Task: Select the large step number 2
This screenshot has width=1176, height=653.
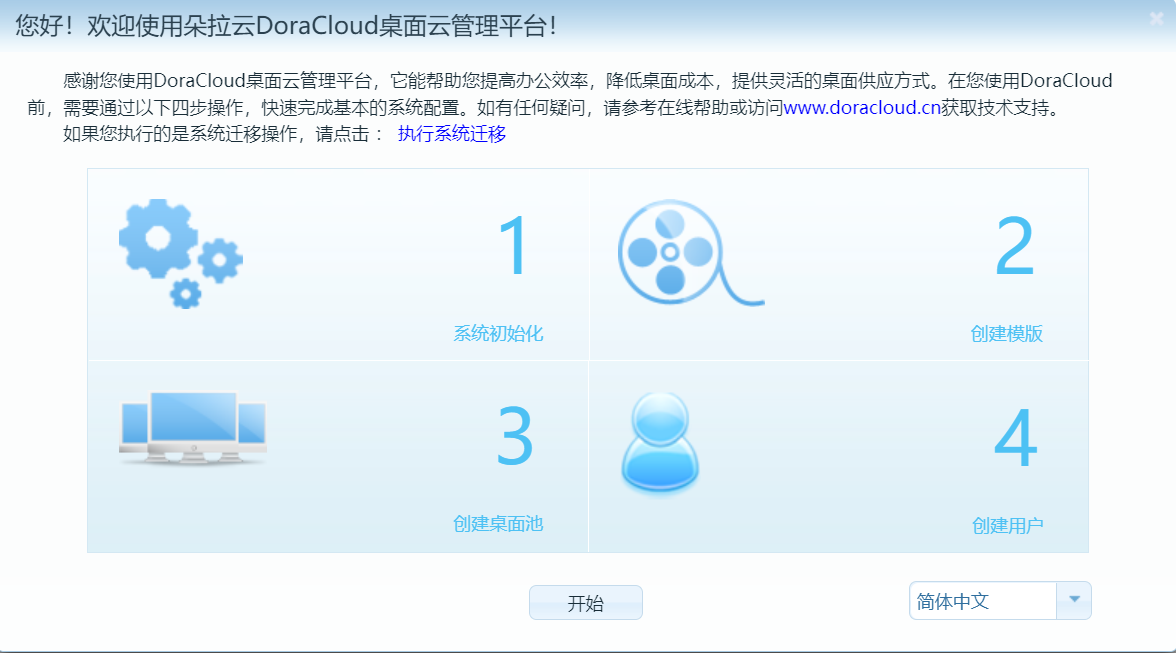Action: coord(1014,248)
